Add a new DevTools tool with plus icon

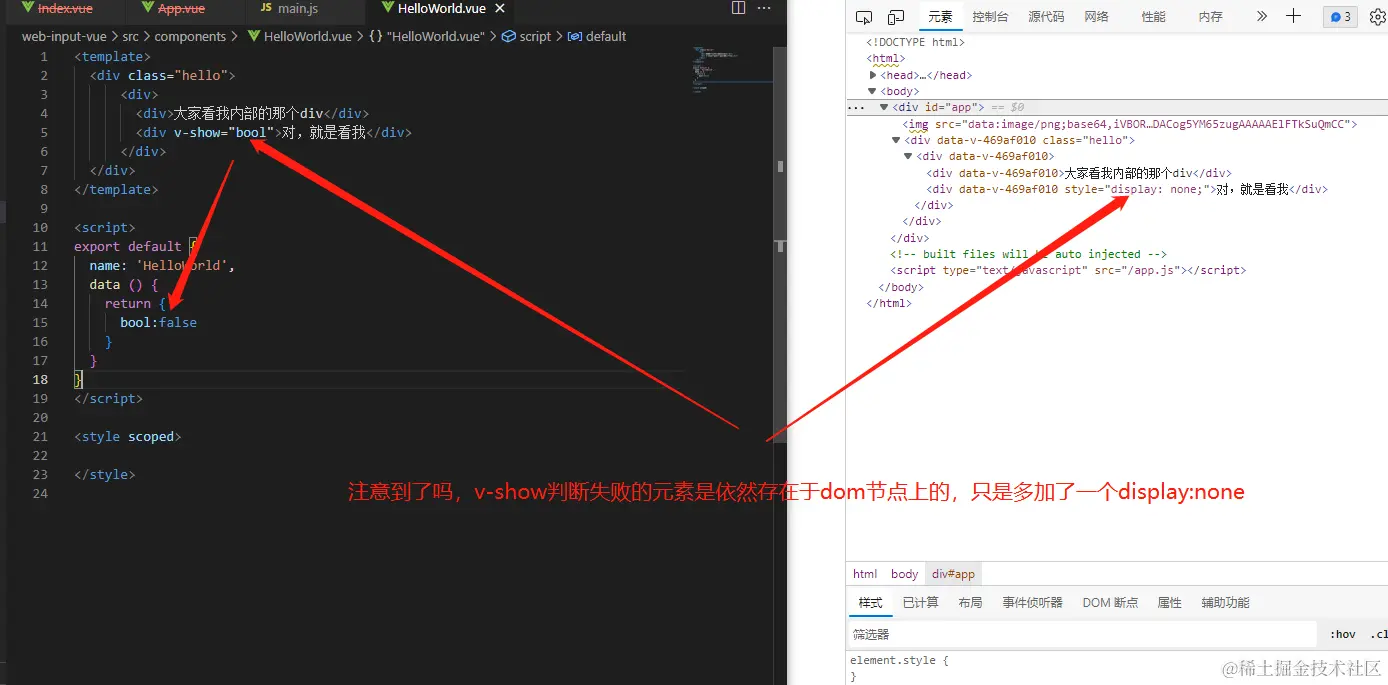(1293, 16)
